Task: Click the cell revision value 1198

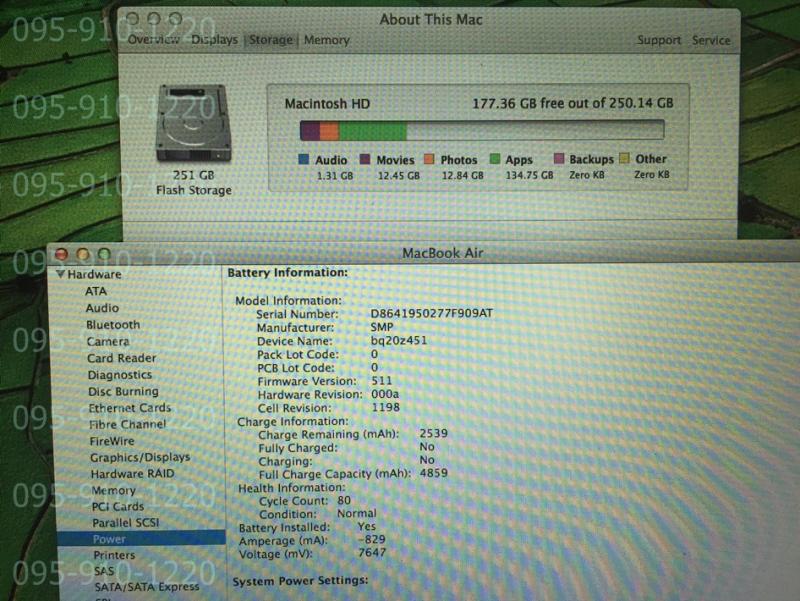Action: [x=386, y=408]
